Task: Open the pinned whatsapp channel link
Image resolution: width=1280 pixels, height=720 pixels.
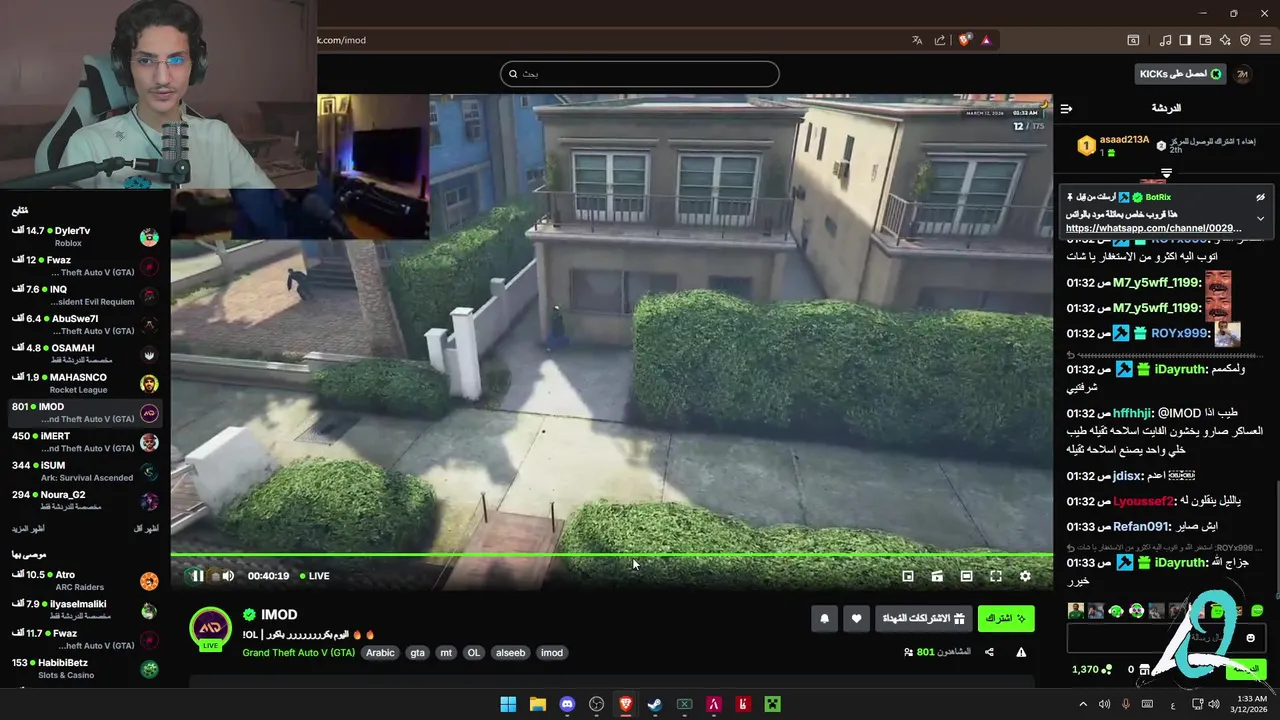Action: 1154,229
